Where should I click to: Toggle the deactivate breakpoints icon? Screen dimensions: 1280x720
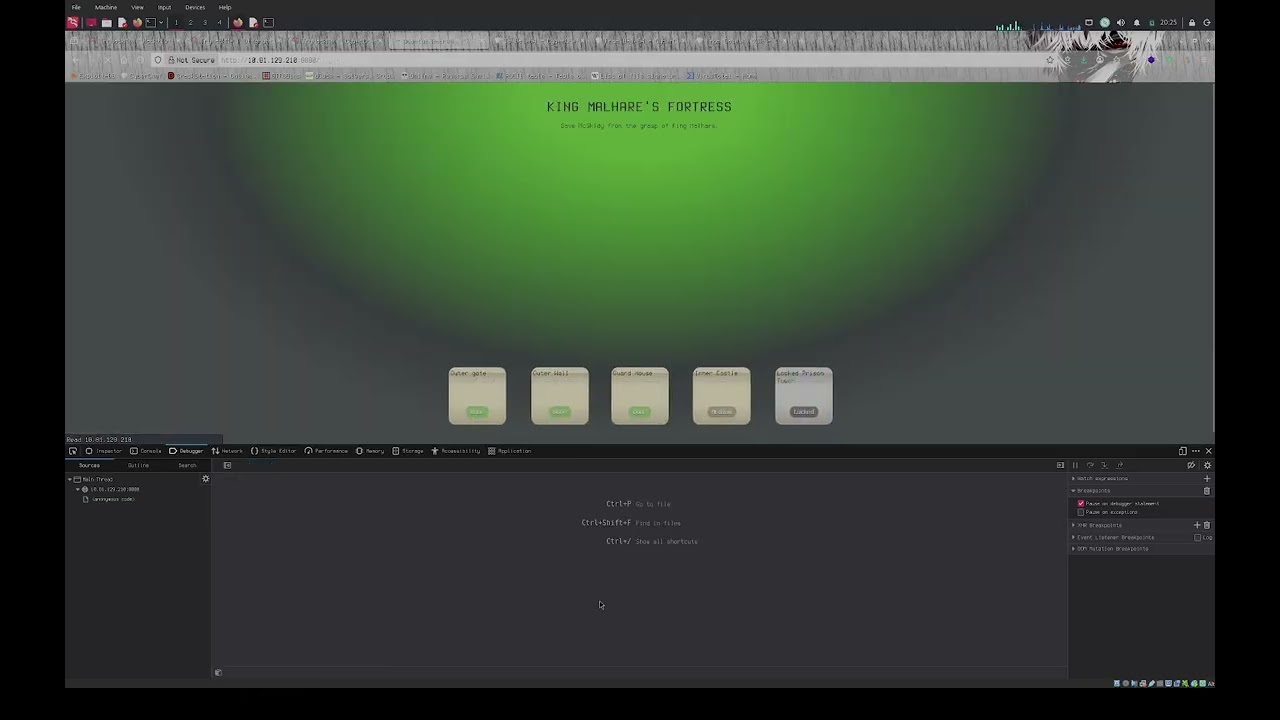click(1191, 465)
